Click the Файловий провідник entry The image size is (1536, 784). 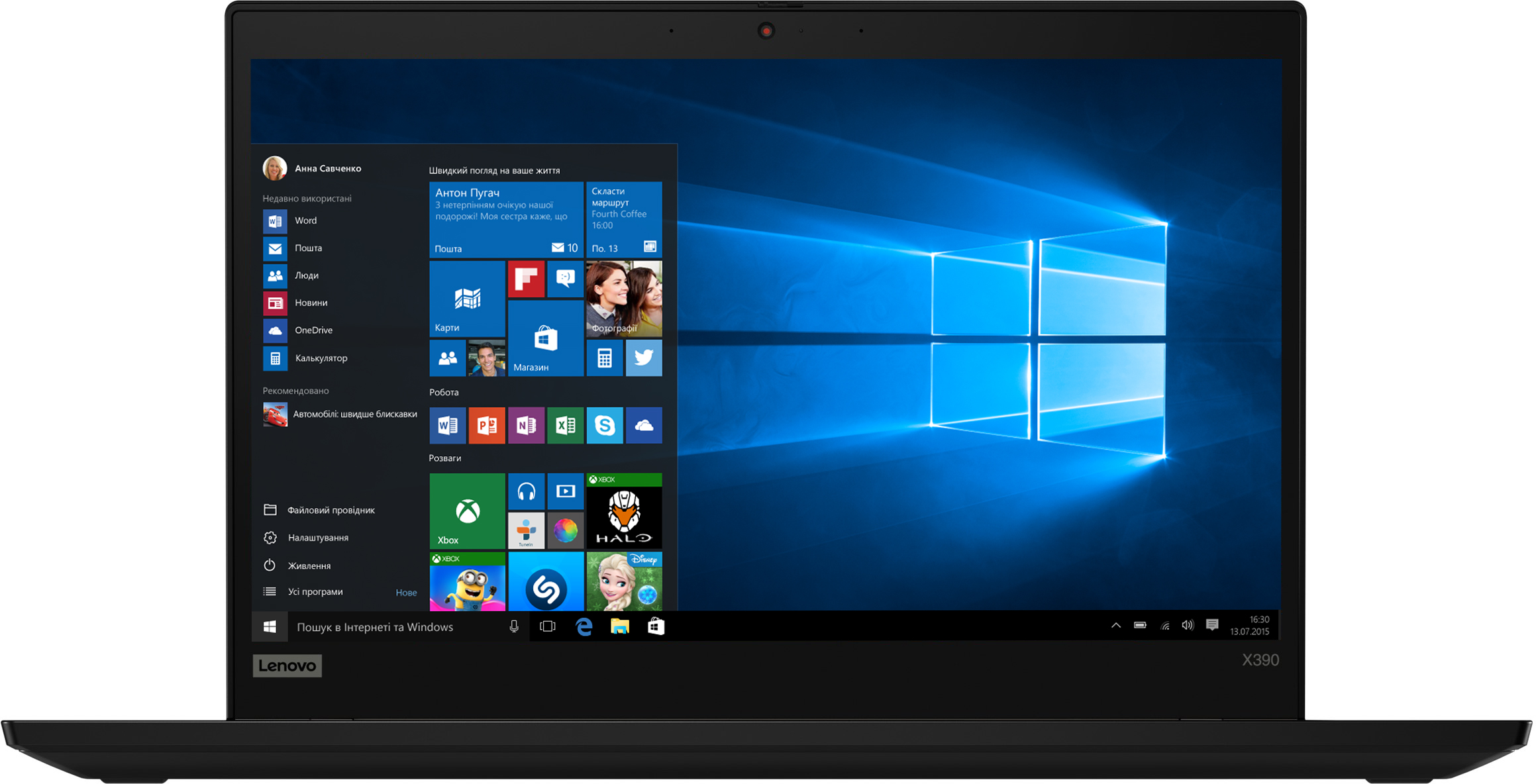point(331,510)
